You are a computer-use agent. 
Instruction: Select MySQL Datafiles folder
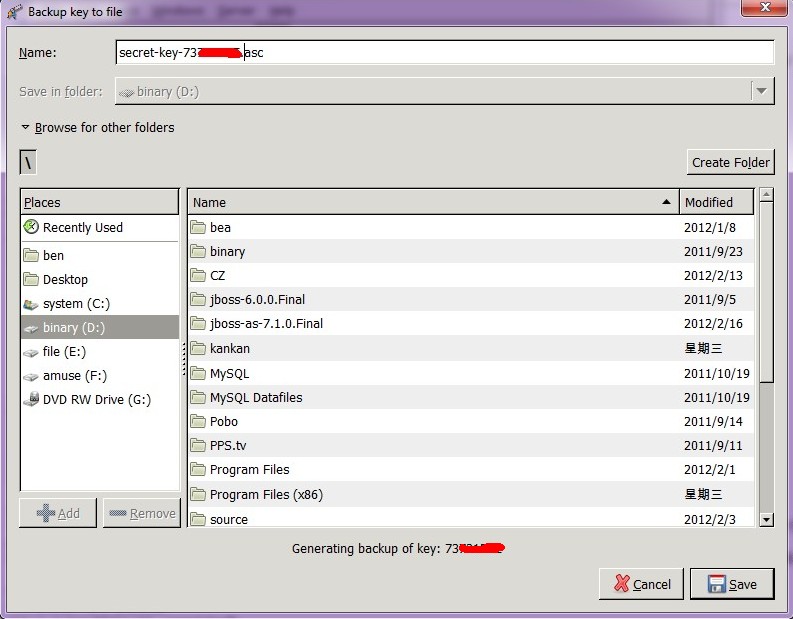coord(471,397)
